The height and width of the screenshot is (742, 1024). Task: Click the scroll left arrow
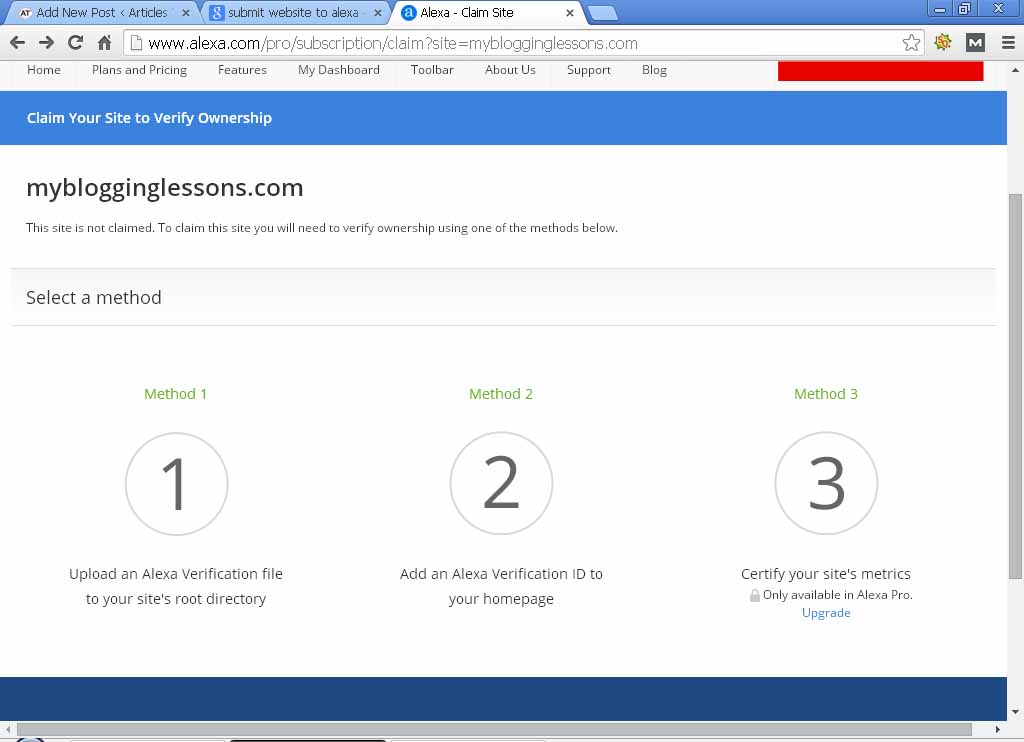click(7, 729)
